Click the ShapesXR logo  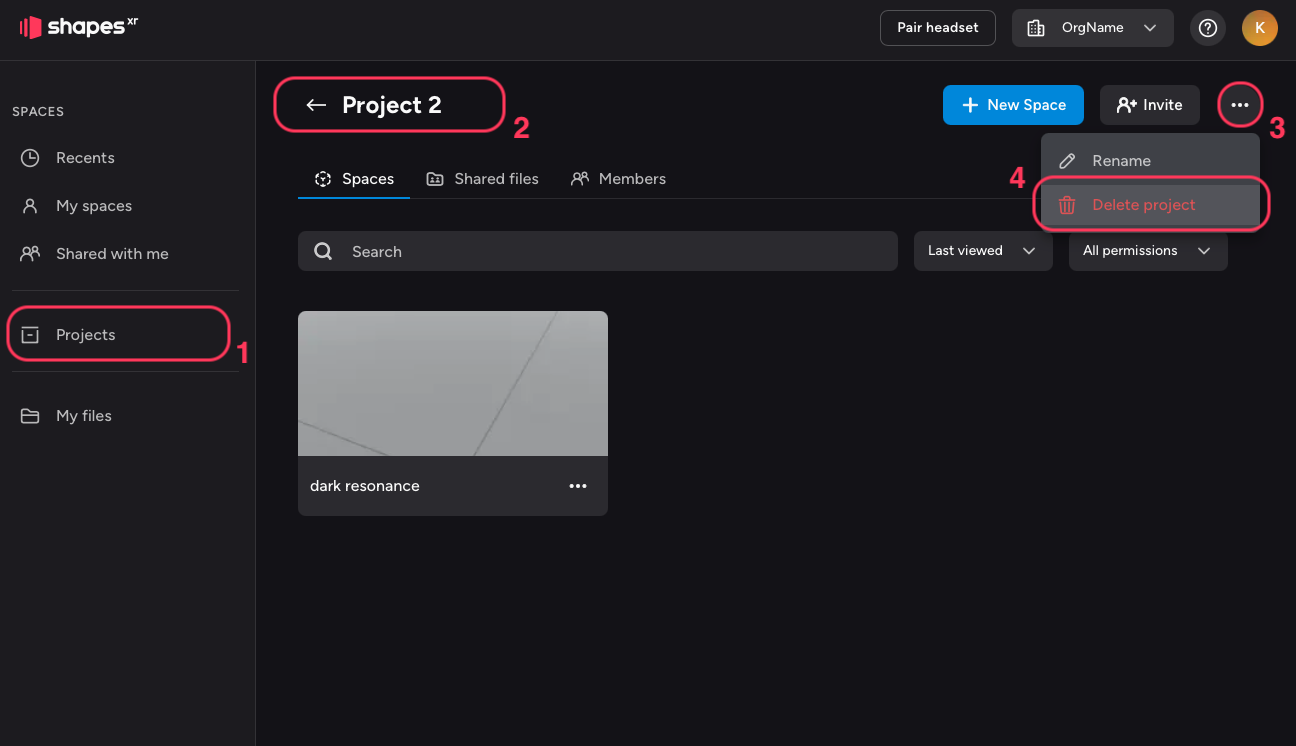[x=78, y=27]
